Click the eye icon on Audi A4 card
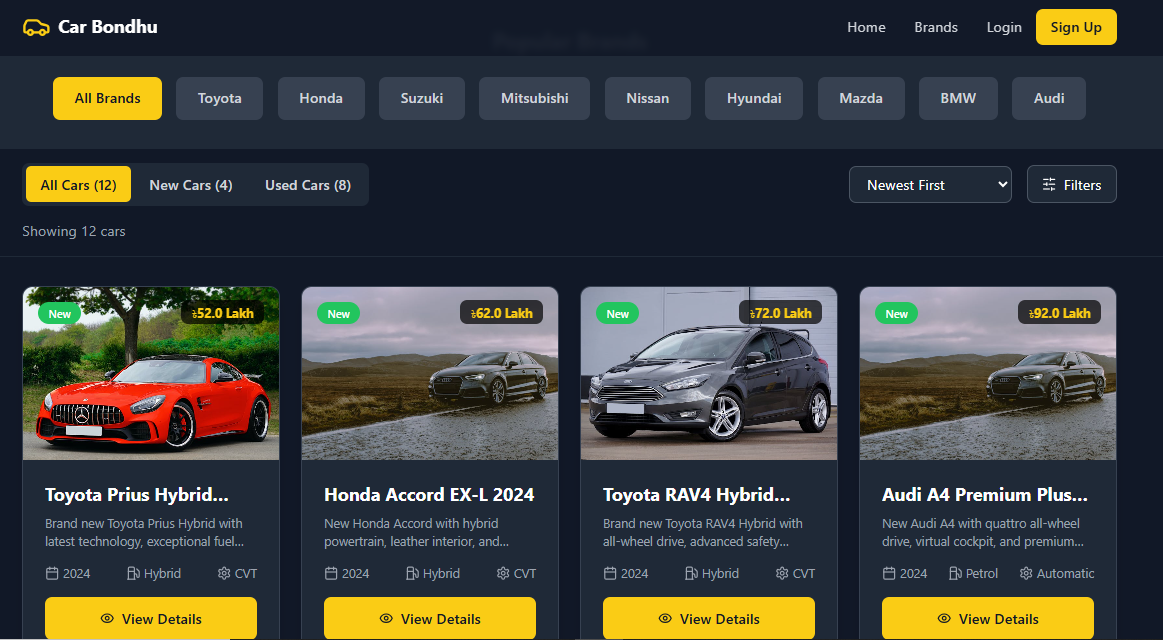This screenshot has height=640, width=1163. [x=944, y=619]
